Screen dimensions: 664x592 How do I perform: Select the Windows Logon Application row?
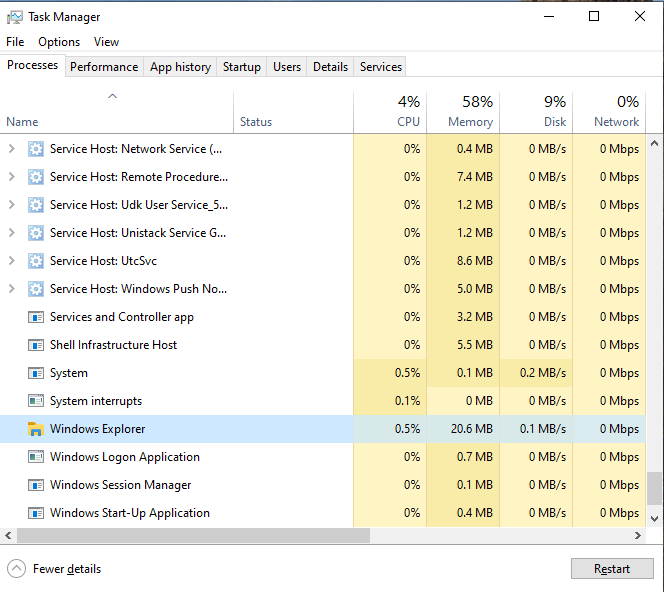(x=323, y=457)
